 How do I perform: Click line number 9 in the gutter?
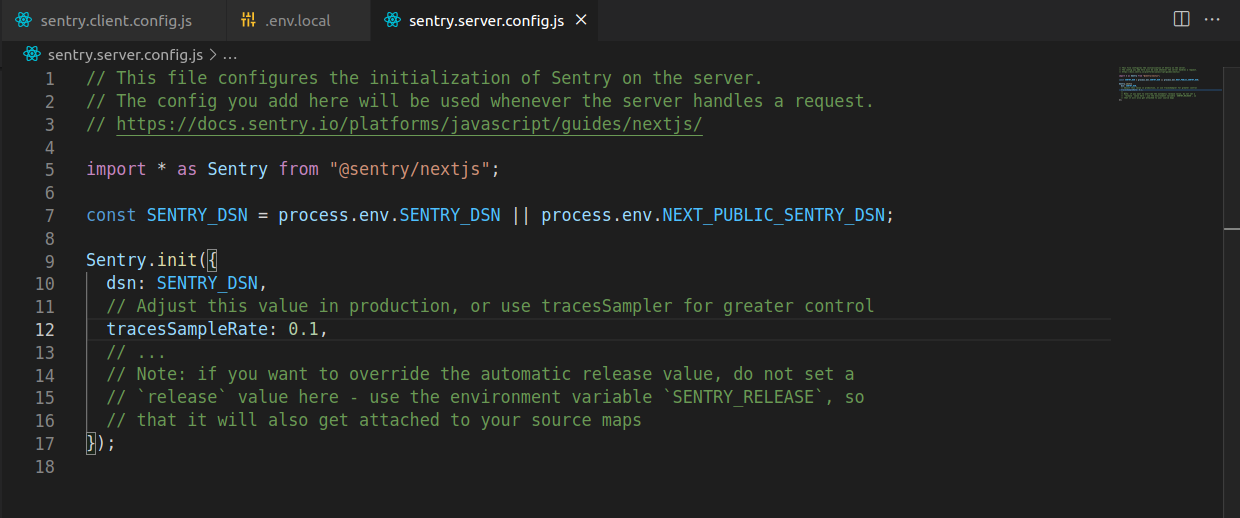coord(50,261)
